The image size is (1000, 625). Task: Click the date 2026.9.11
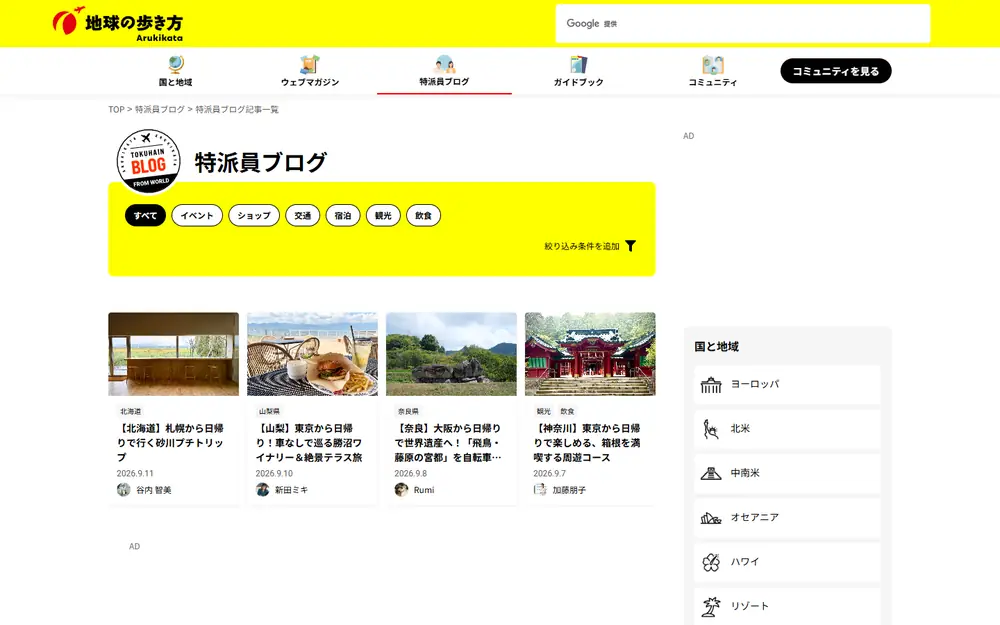coord(135,473)
